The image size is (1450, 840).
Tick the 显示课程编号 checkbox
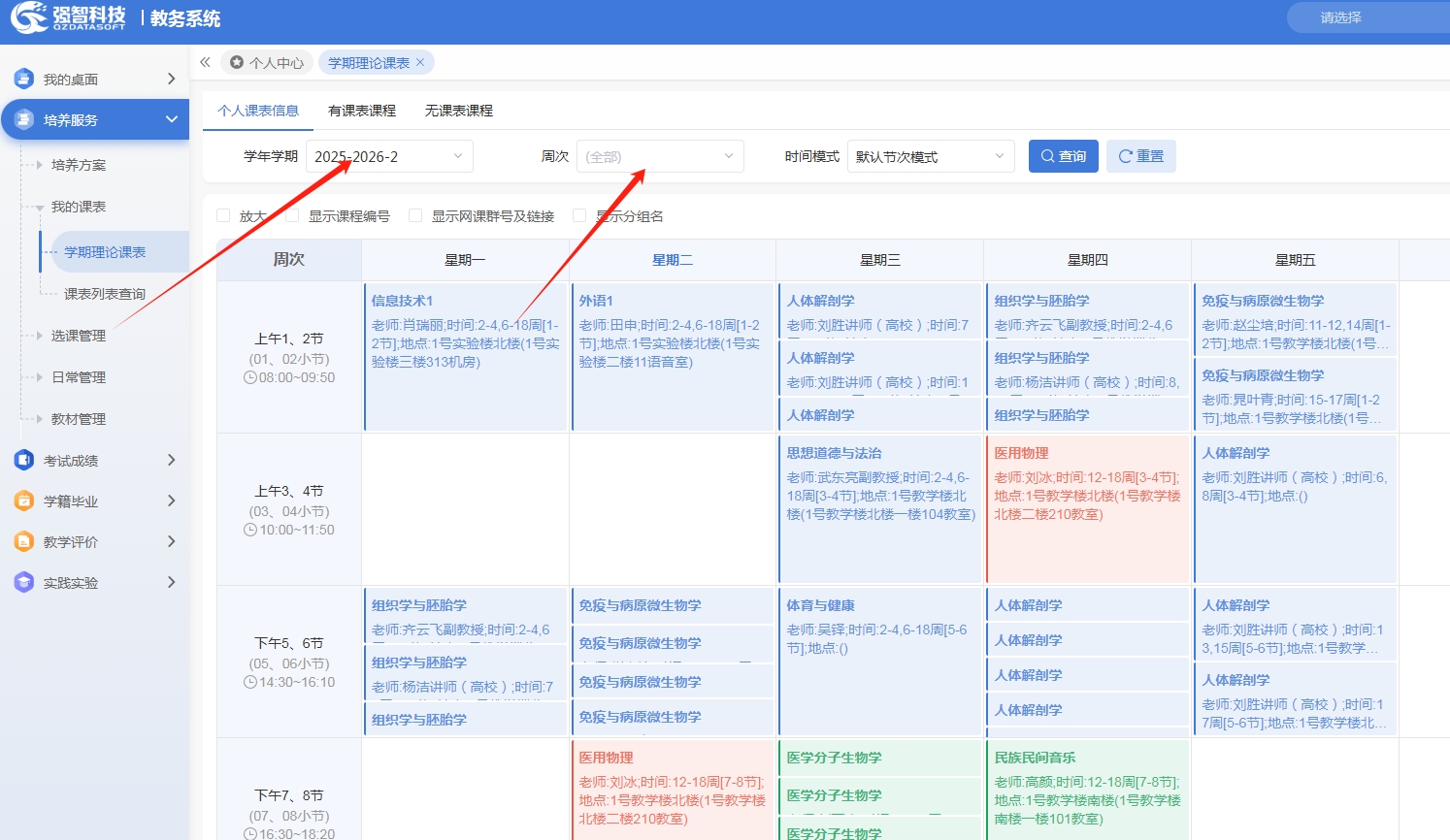point(292,215)
